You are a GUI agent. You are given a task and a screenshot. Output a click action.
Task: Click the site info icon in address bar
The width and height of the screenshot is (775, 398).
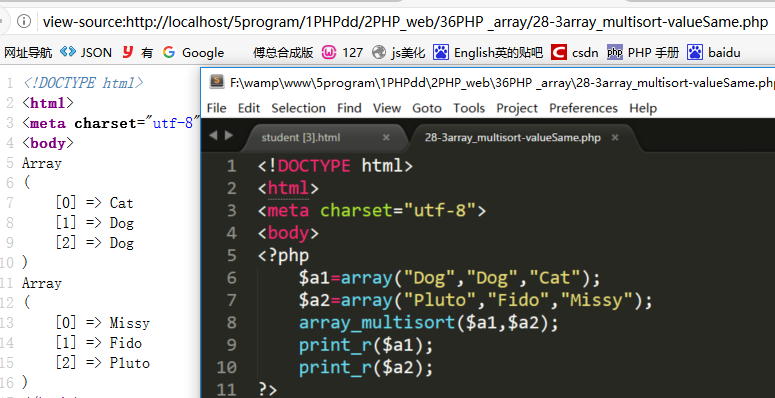click(x=24, y=21)
